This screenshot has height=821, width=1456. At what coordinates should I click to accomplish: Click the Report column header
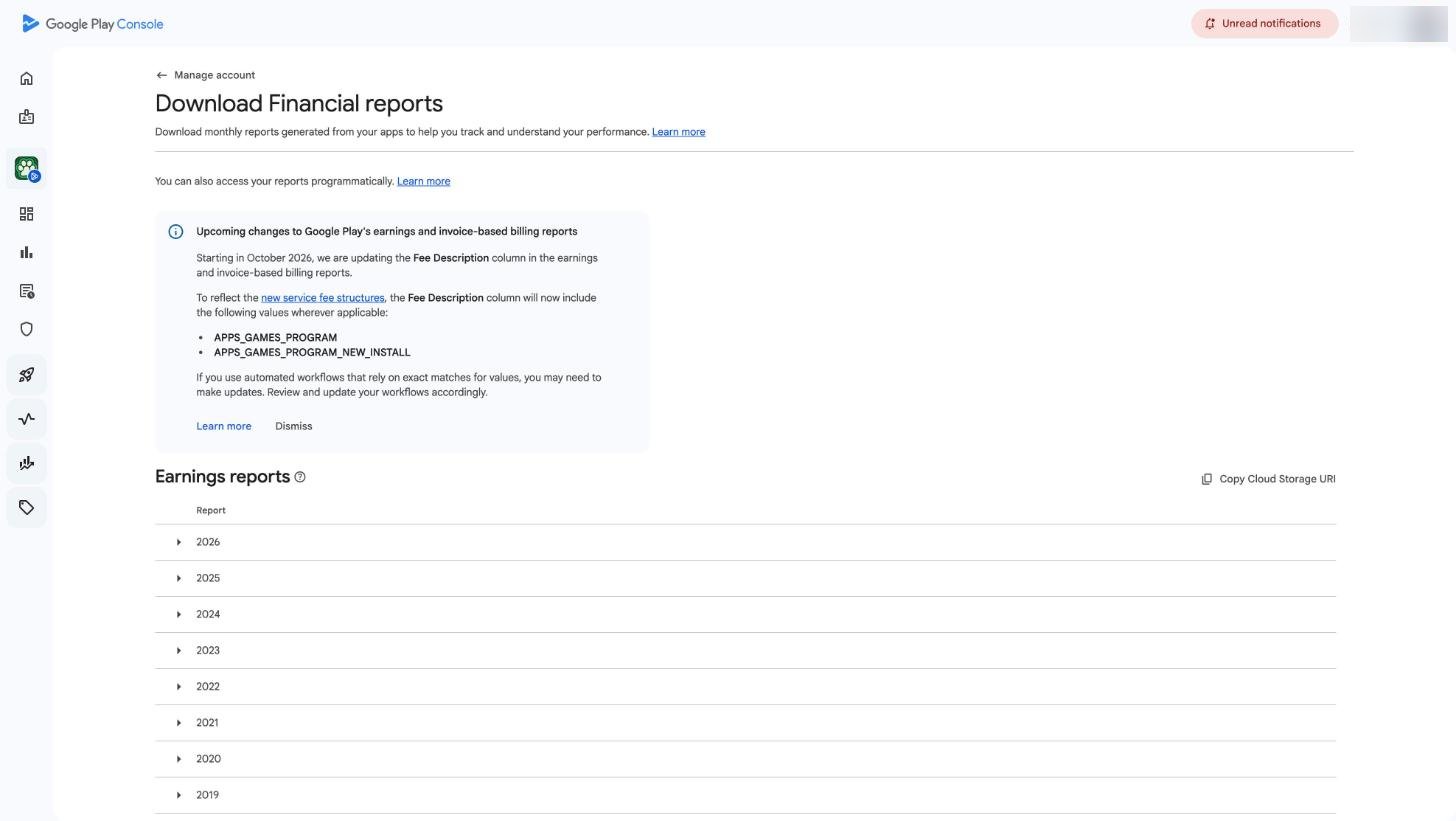[x=210, y=510]
